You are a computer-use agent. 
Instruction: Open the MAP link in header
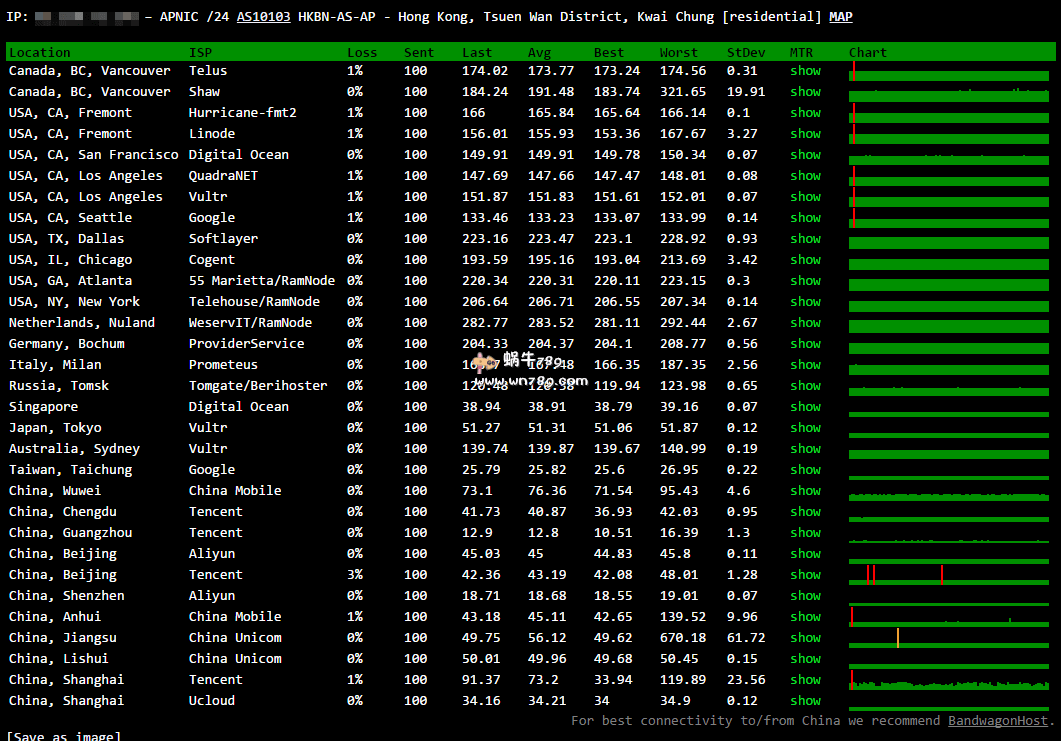(x=840, y=17)
